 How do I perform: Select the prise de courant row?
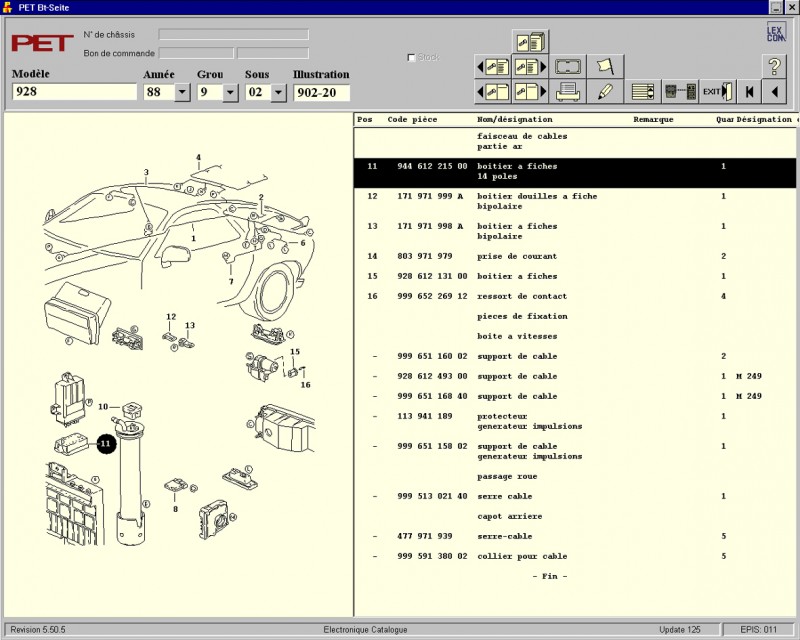pyautogui.click(x=575, y=256)
